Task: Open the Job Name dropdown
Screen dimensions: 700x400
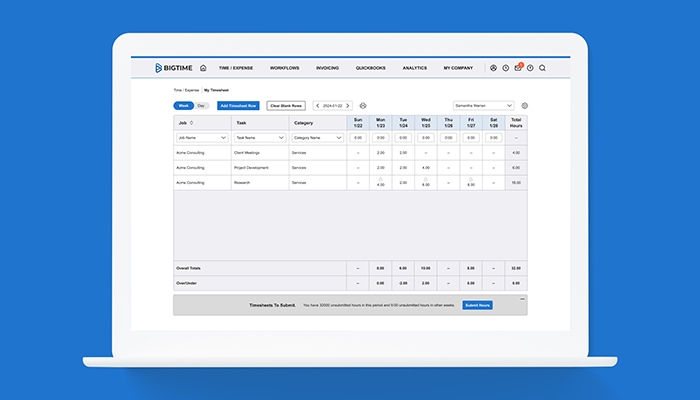Action: (x=202, y=138)
